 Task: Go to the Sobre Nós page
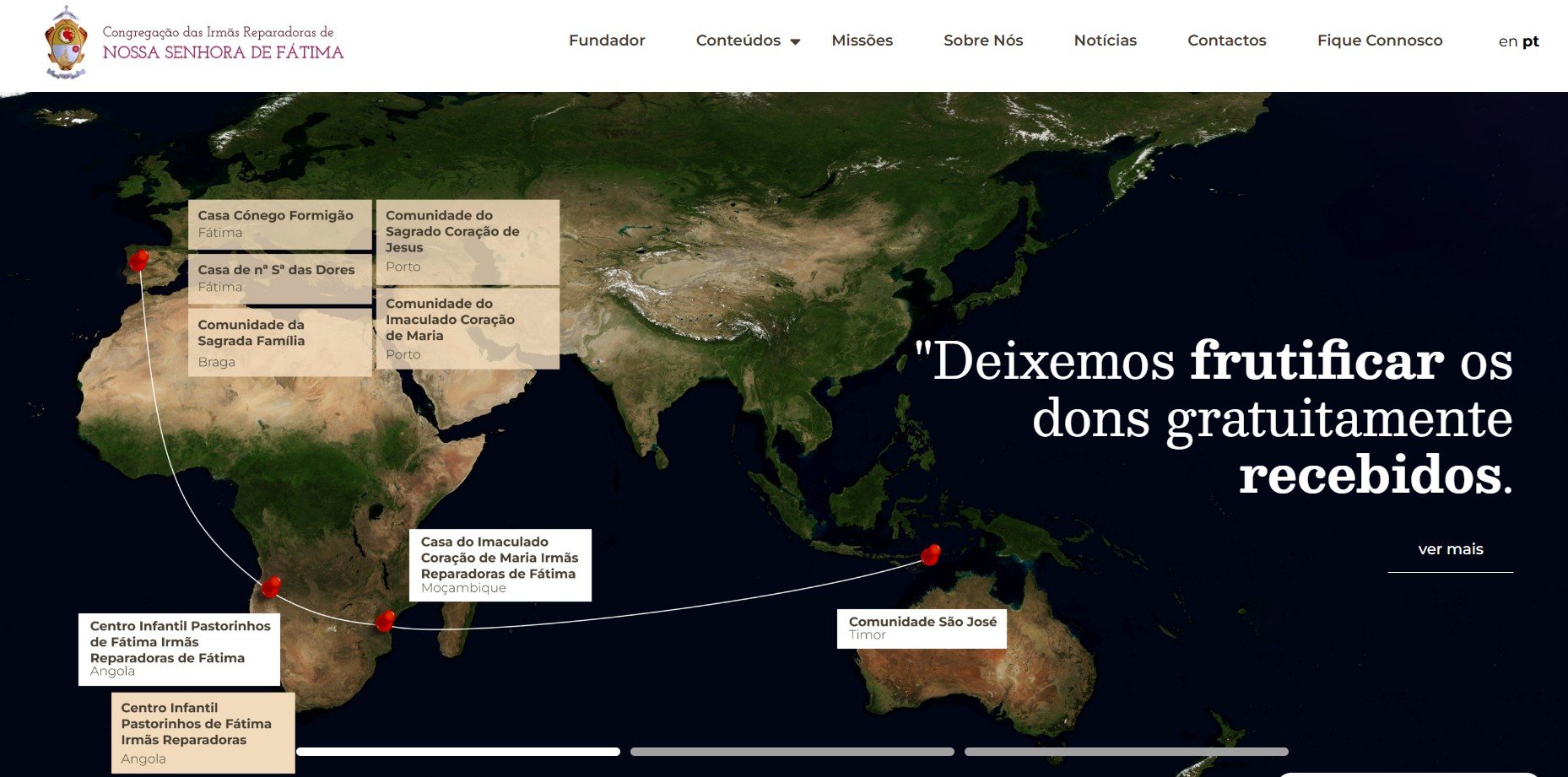click(983, 40)
